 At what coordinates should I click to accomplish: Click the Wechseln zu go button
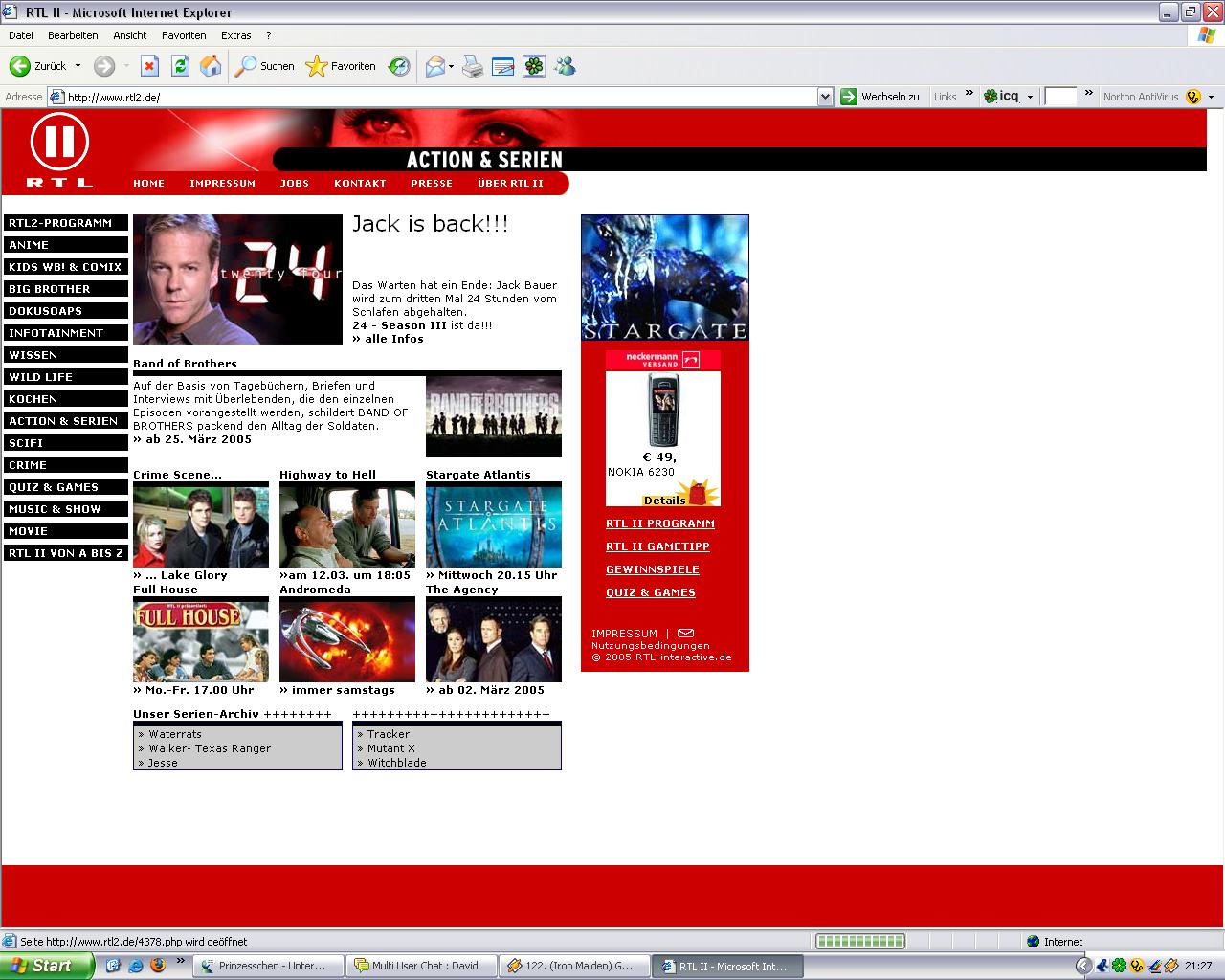[x=880, y=97]
